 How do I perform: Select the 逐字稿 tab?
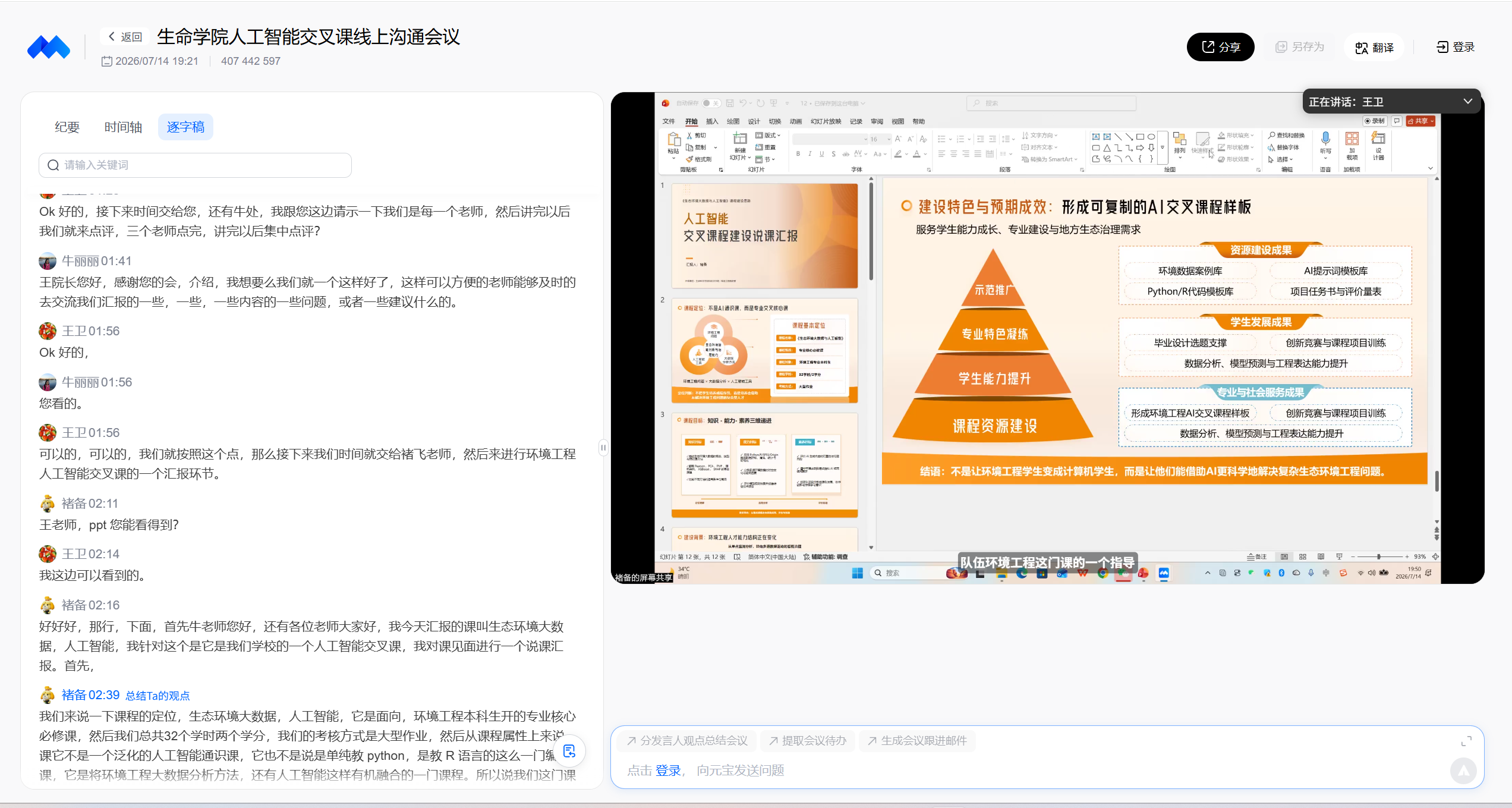[x=185, y=127]
